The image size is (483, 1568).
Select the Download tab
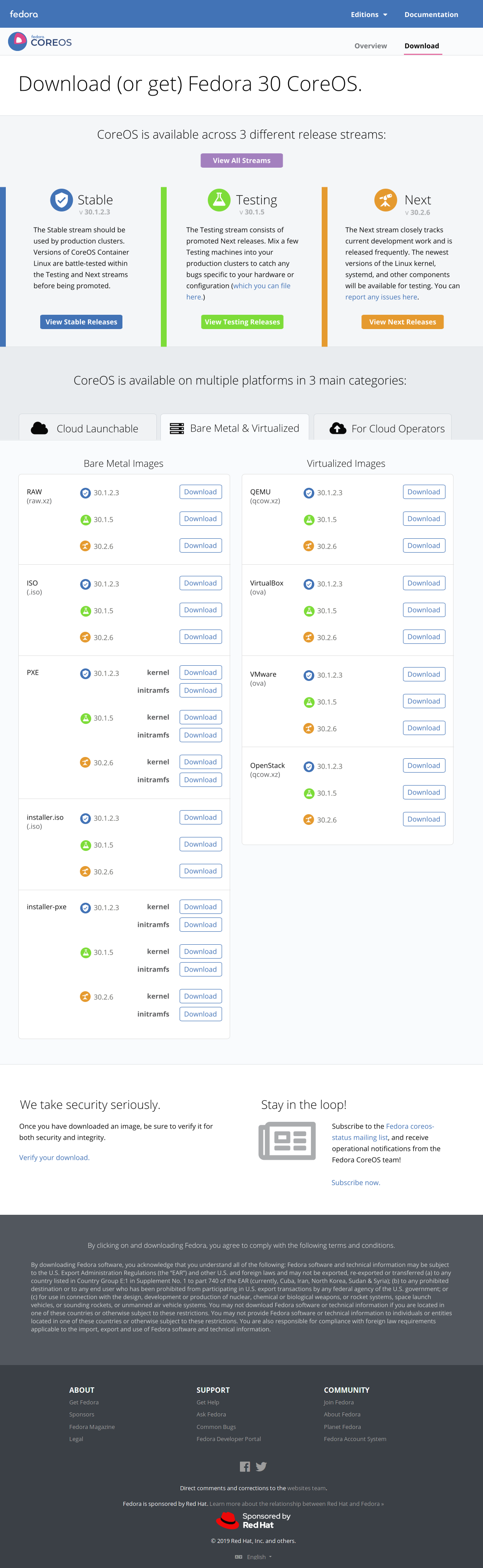pos(421,46)
